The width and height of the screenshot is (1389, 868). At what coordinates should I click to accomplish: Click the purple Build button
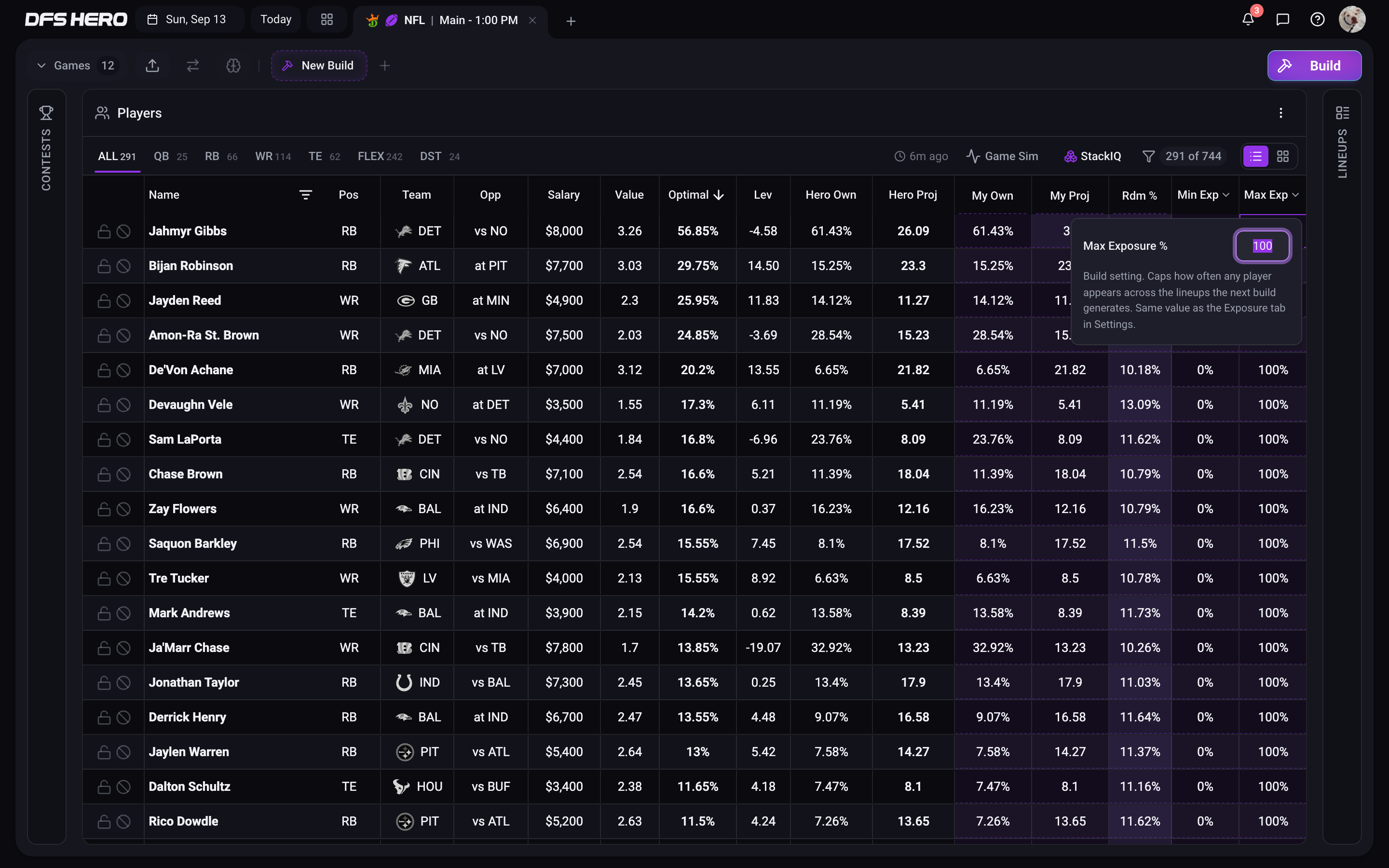(x=1314, y=66)
